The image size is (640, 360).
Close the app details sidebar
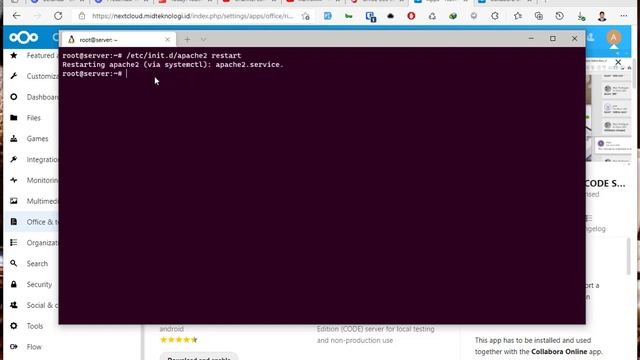tap(618, 62)
